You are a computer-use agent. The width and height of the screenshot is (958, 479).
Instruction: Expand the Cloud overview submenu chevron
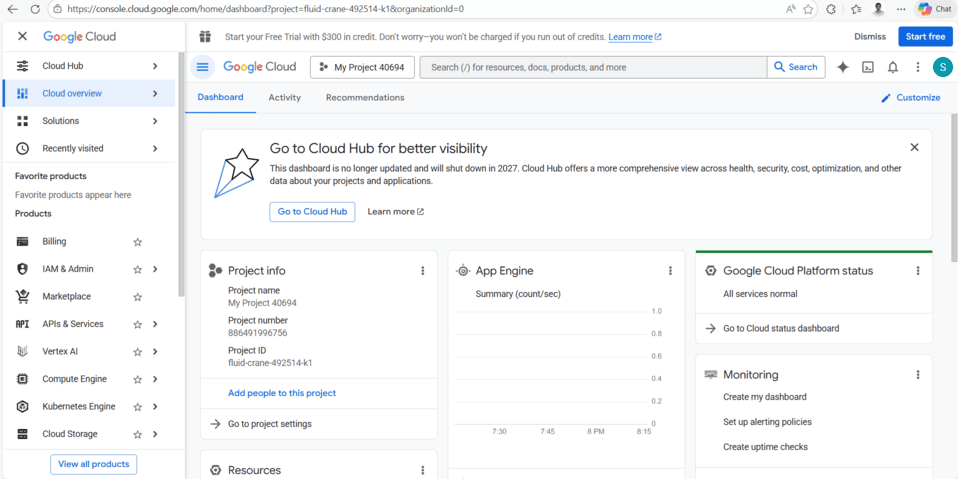pos(155,93)
